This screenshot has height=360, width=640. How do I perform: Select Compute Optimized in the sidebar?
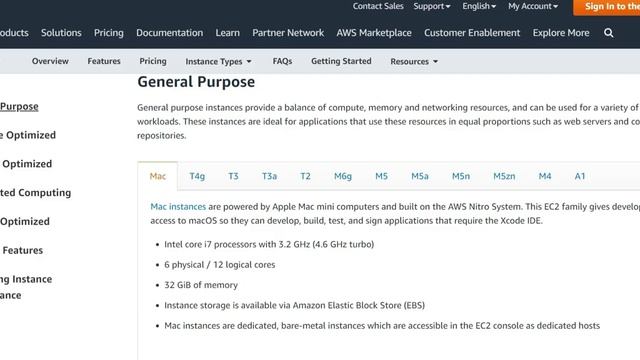pyautogui.click(x=28, y=135)
